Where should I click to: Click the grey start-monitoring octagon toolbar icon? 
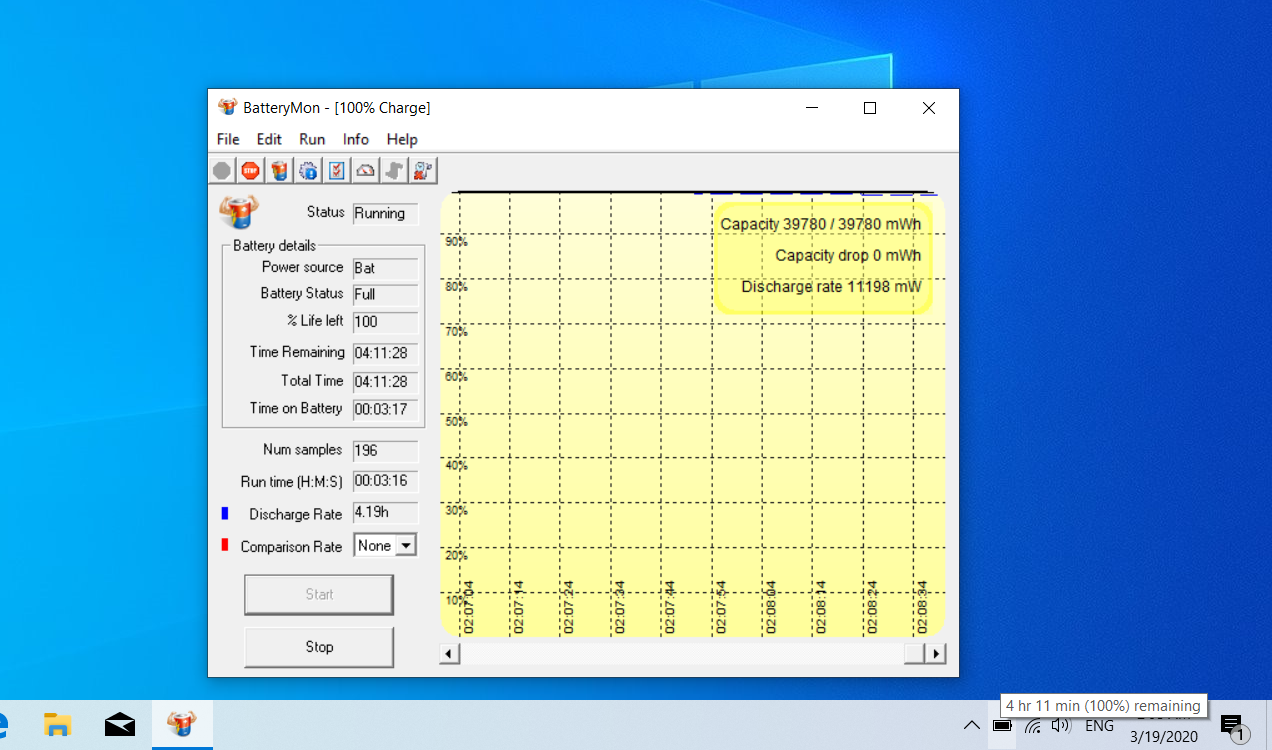coord(222,171)
